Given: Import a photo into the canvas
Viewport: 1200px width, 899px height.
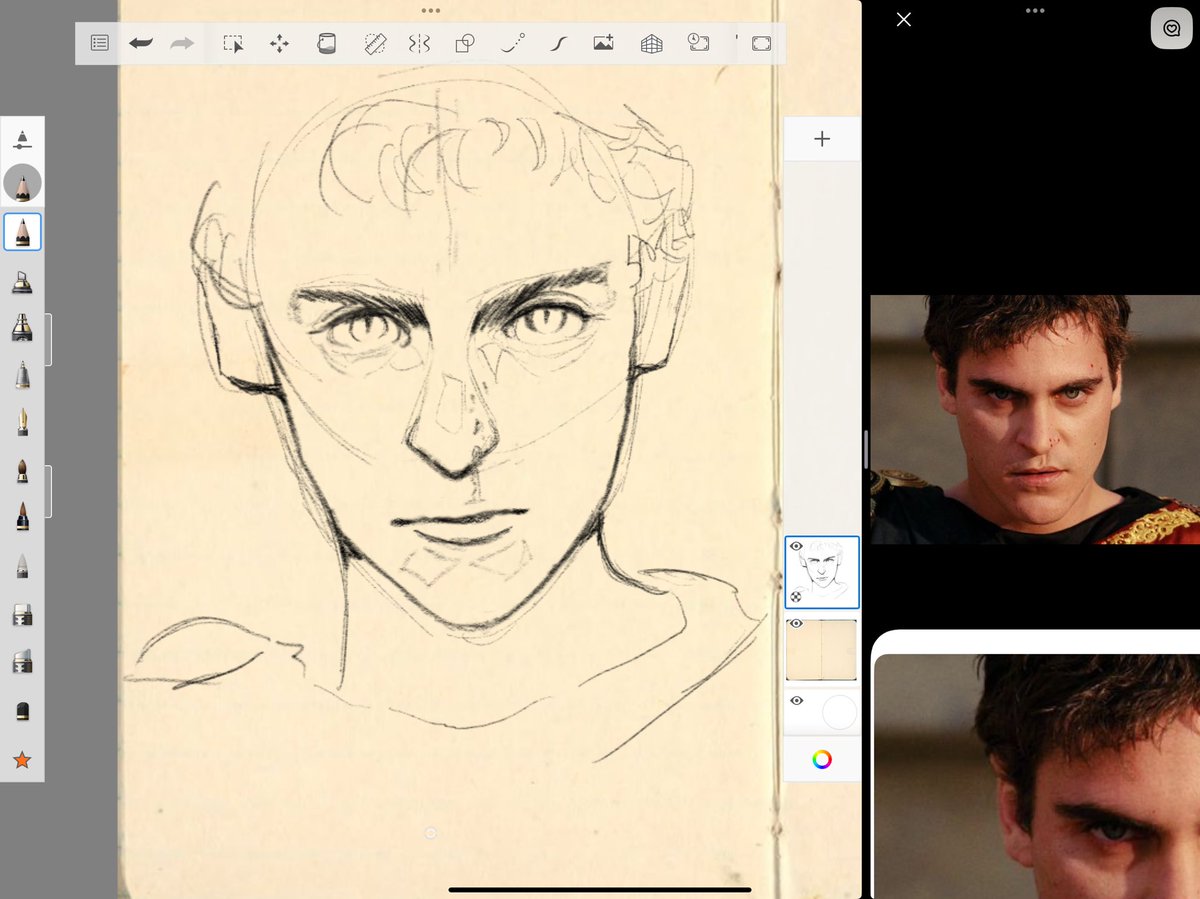Looking at the screenshot, I should pos(603,43).
